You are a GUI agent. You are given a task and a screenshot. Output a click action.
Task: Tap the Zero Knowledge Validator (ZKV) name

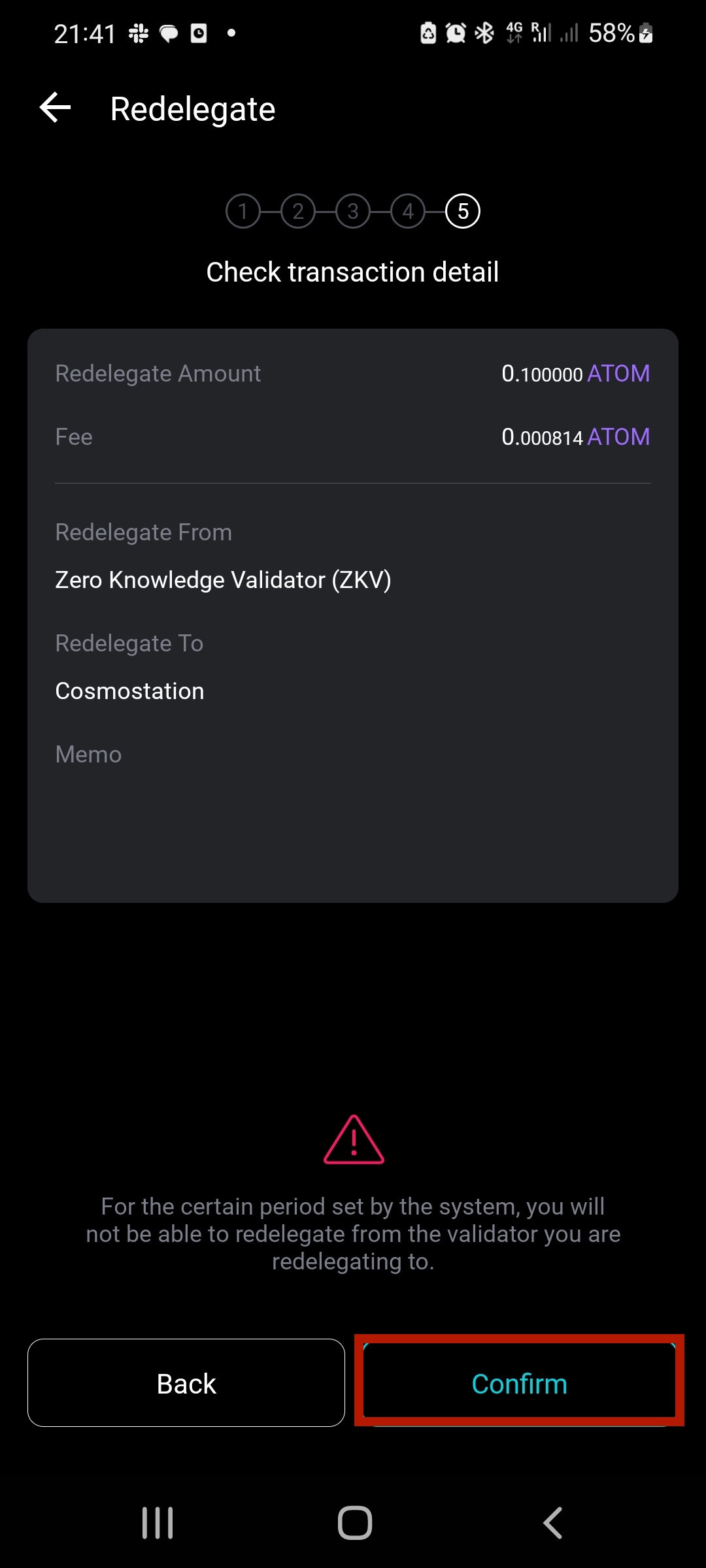(223, 580)
